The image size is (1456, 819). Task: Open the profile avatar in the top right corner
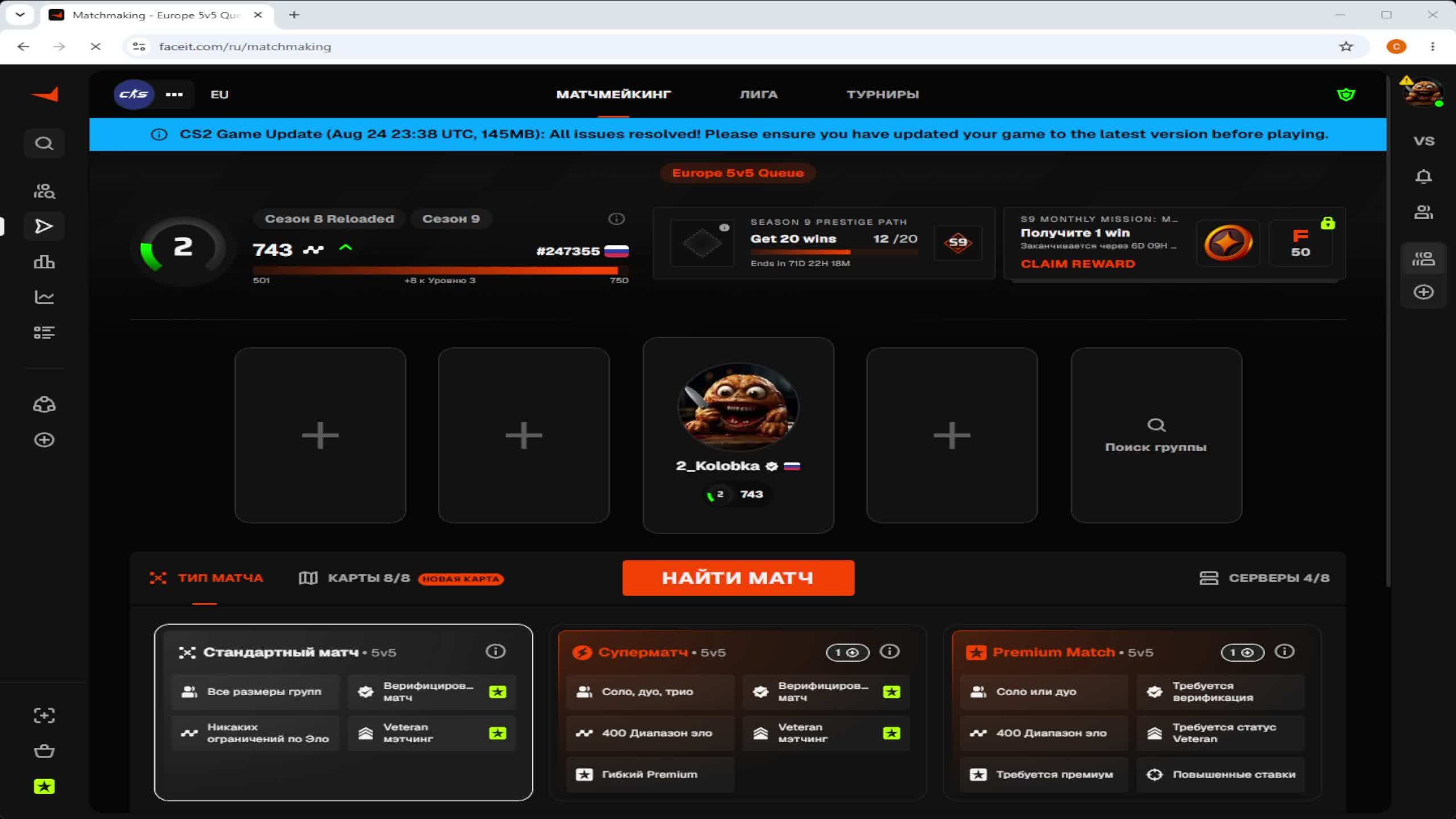click(x=1423, y=92)
